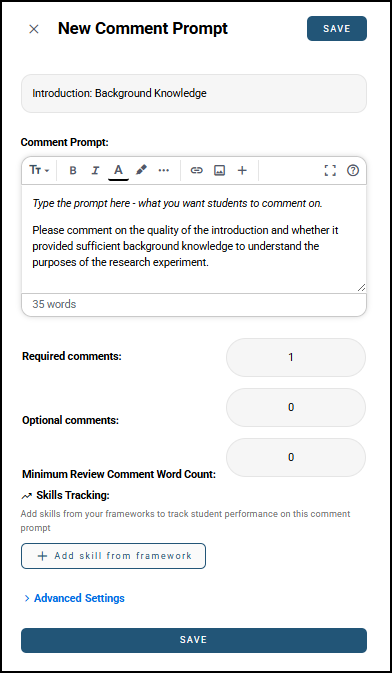Click the bottom SAVE button
392x673 pixels.
(194, 640)
